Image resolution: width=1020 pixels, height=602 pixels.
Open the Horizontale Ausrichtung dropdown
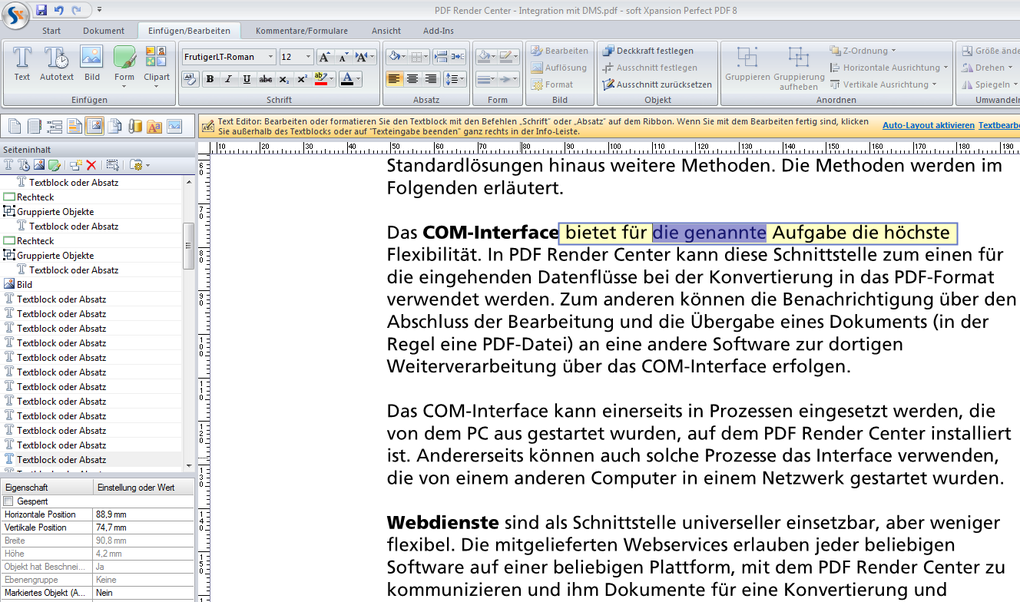[889, 68]
